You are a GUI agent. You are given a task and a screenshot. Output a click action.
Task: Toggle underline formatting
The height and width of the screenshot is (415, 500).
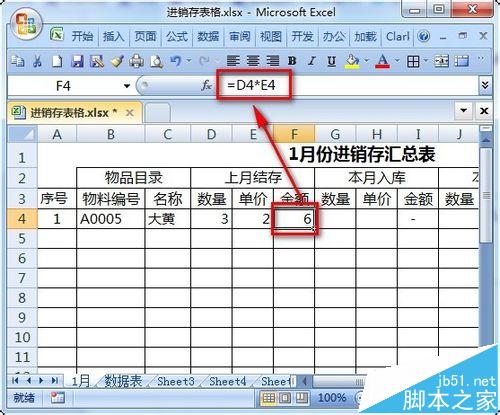[x=331, y=61]
